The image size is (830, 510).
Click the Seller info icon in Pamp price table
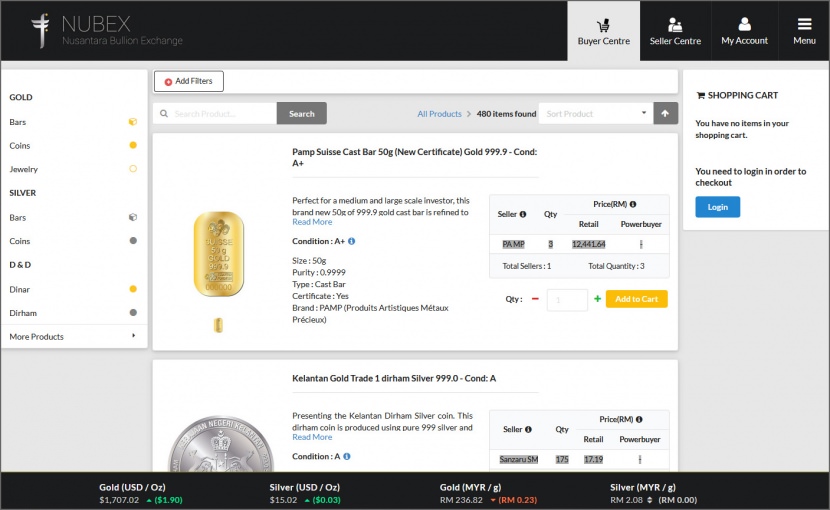click(523, 214)
